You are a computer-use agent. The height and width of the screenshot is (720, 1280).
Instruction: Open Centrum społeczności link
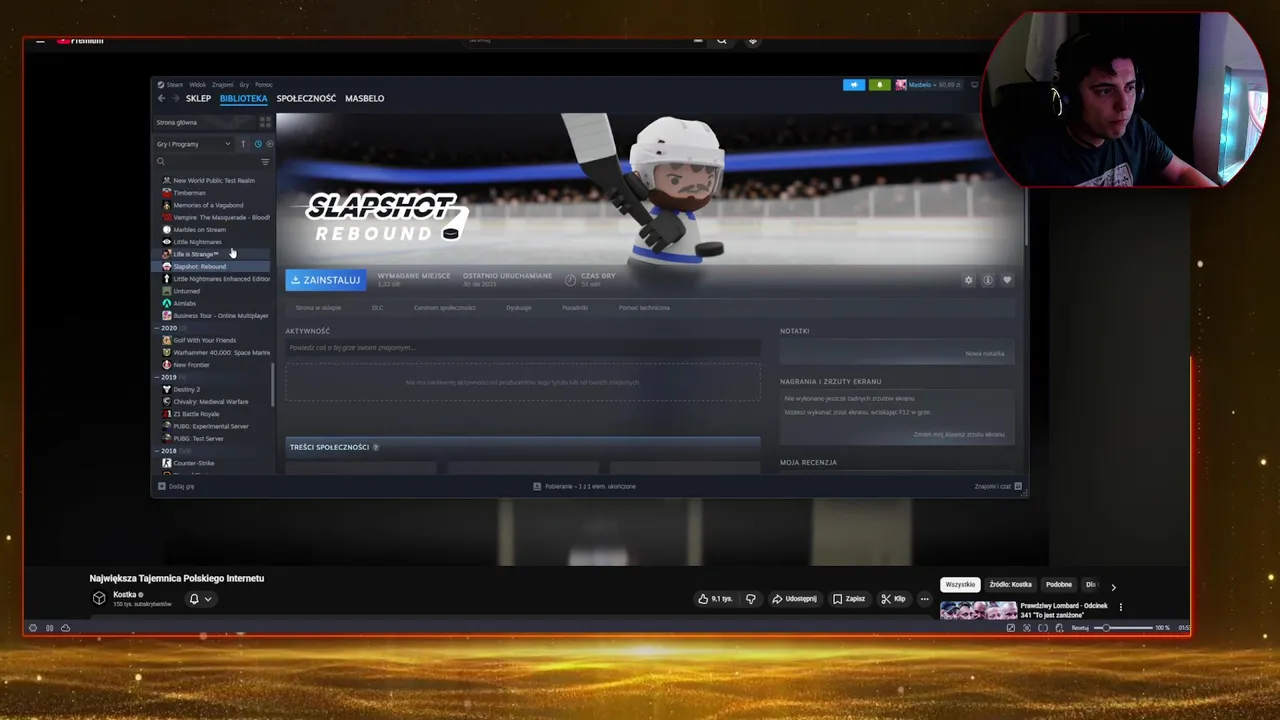point(445,308)
